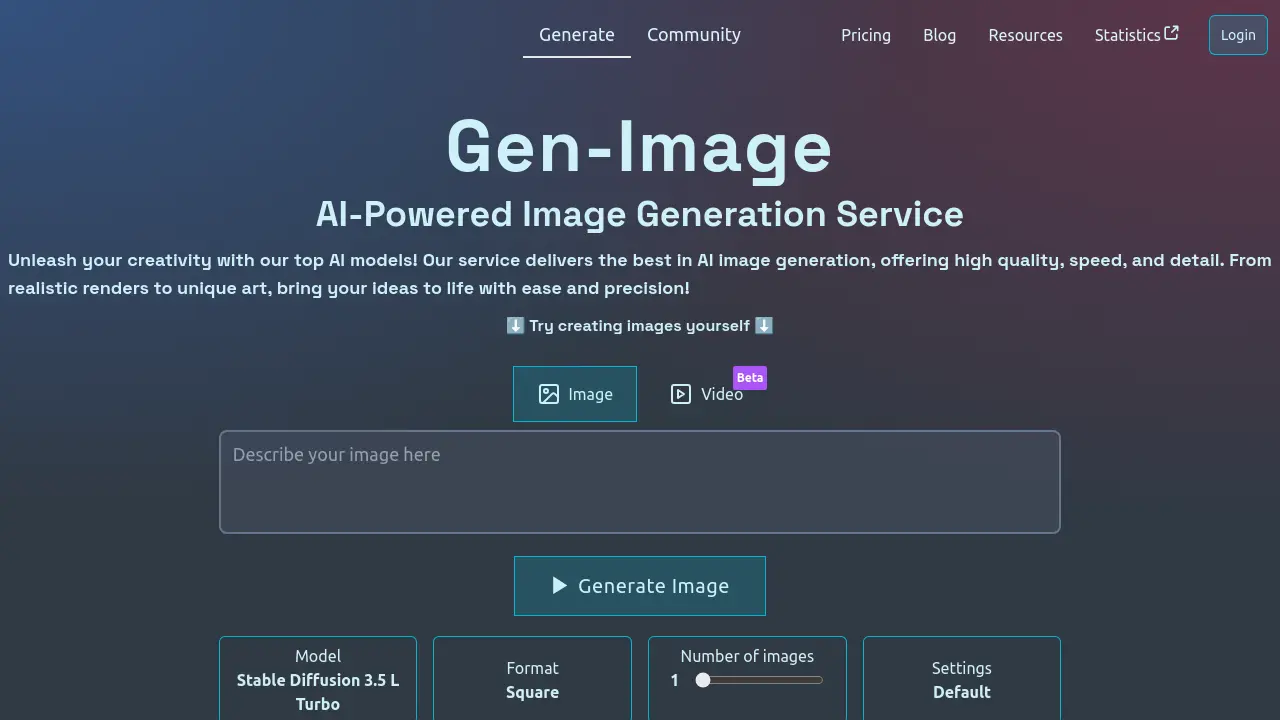Open the Format Square selector

(532, 679)
